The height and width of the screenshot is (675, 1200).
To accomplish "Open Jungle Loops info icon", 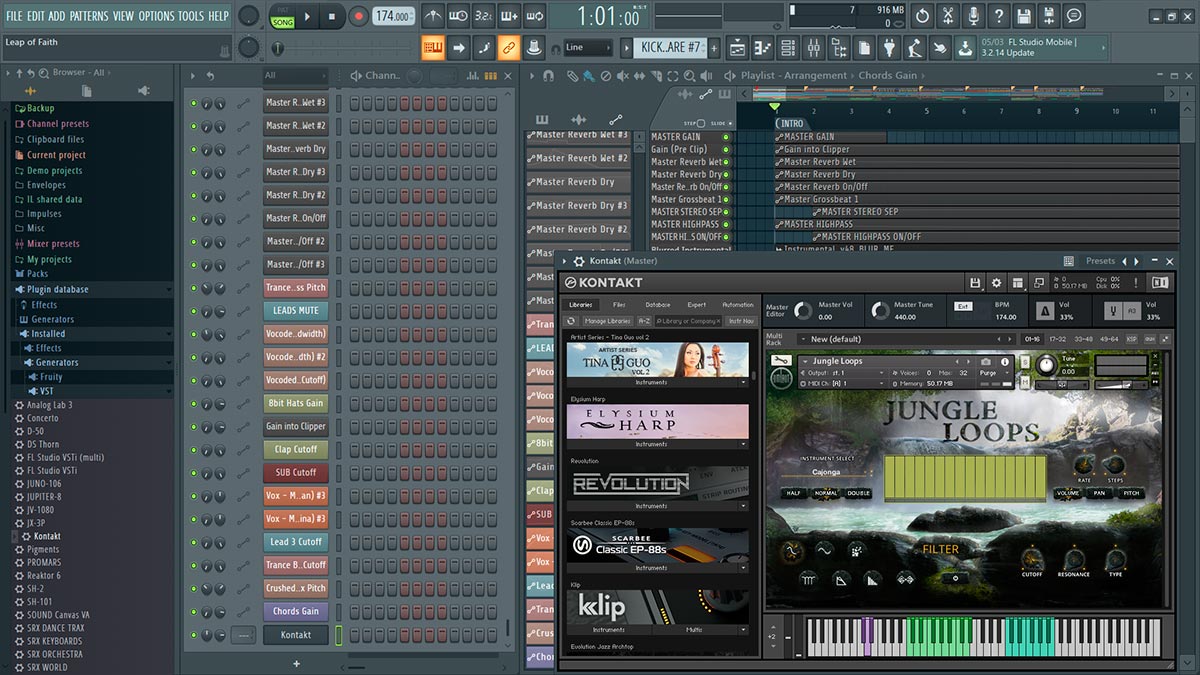I will (x=1004, y=361).
